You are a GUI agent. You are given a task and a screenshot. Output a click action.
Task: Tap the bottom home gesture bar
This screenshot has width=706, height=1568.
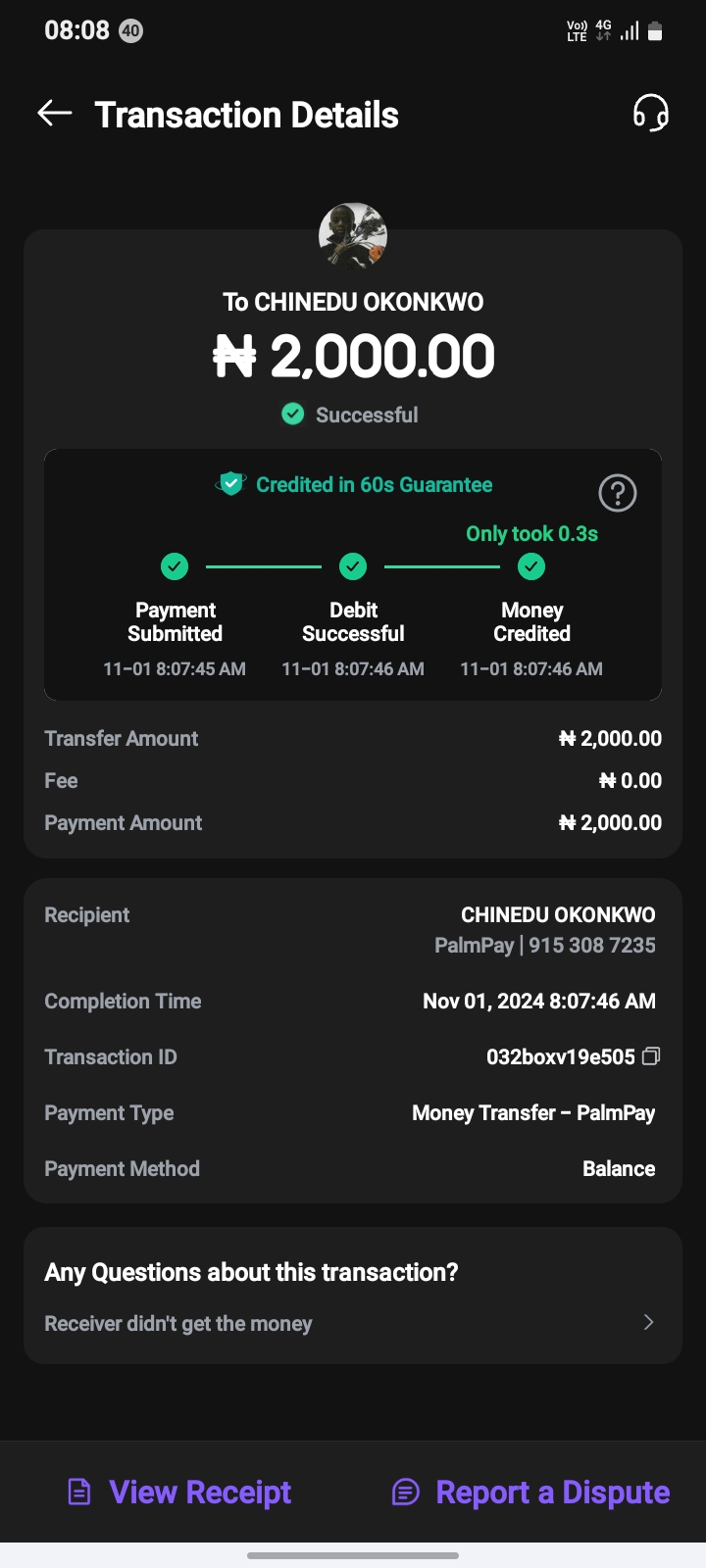point(353,1555)
